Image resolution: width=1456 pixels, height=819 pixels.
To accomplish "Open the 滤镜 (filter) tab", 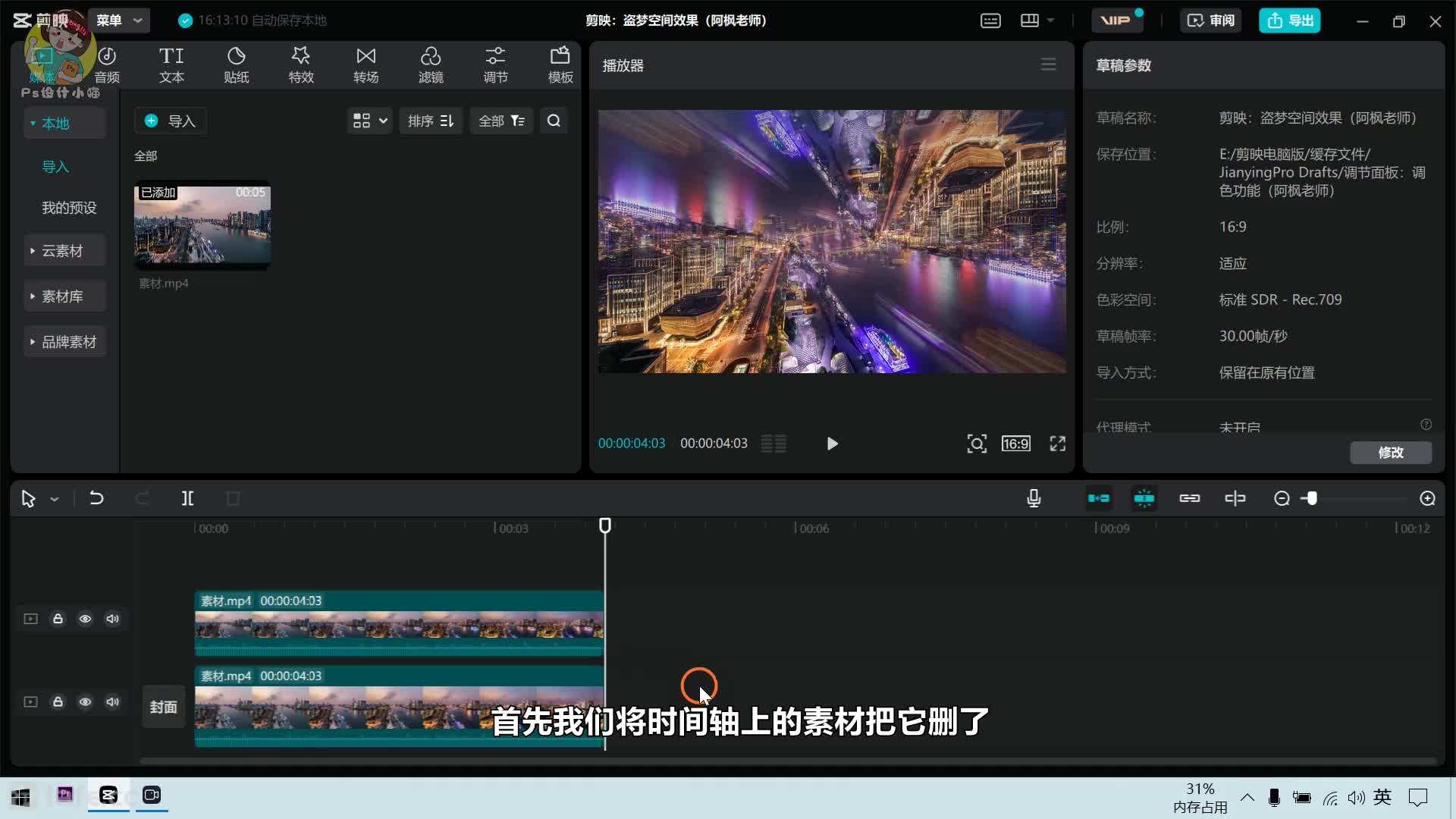I will pyautogui.click(x=431, y=65).
